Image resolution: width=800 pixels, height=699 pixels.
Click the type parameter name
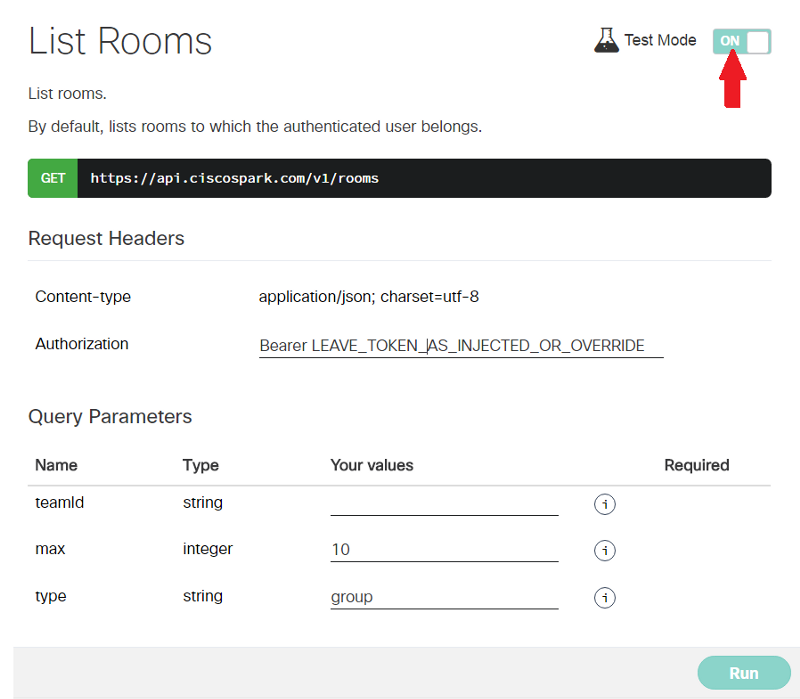(x=51, y=596)
